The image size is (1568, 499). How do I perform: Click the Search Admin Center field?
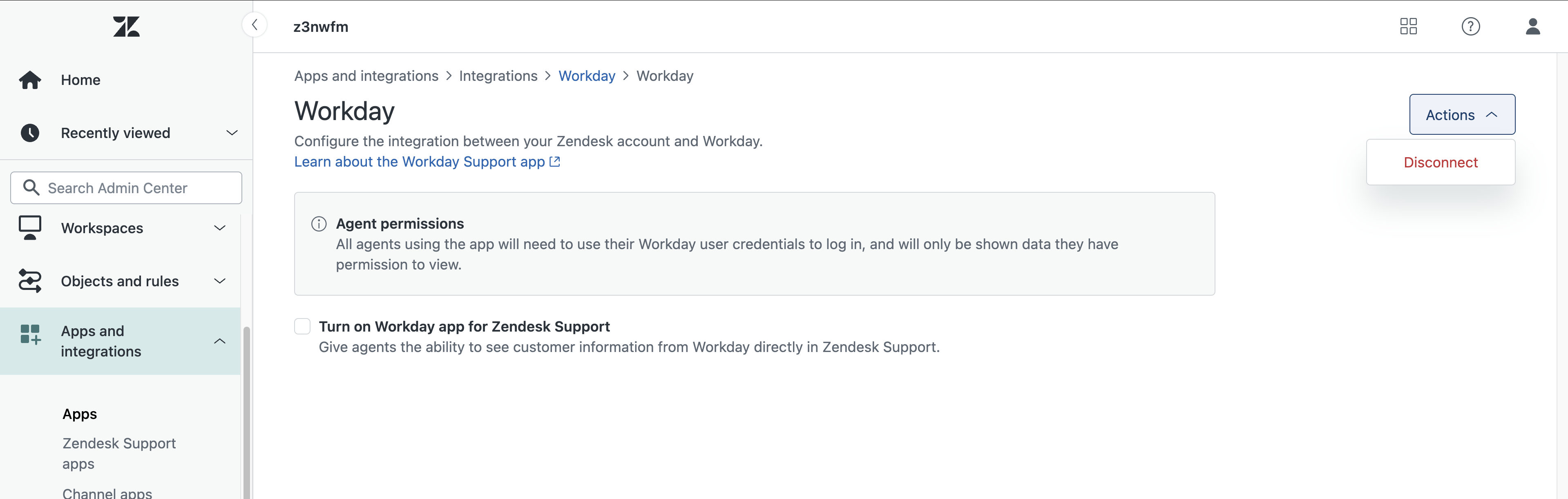126,187
